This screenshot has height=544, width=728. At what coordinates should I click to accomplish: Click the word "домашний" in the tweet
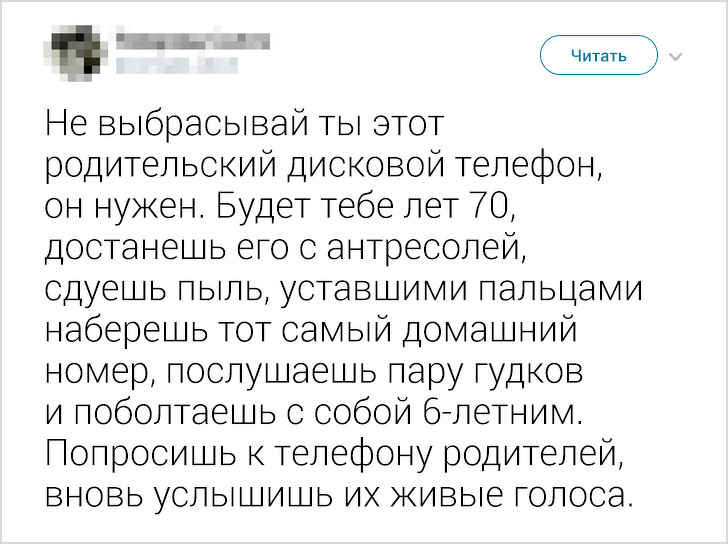(494, 330)
